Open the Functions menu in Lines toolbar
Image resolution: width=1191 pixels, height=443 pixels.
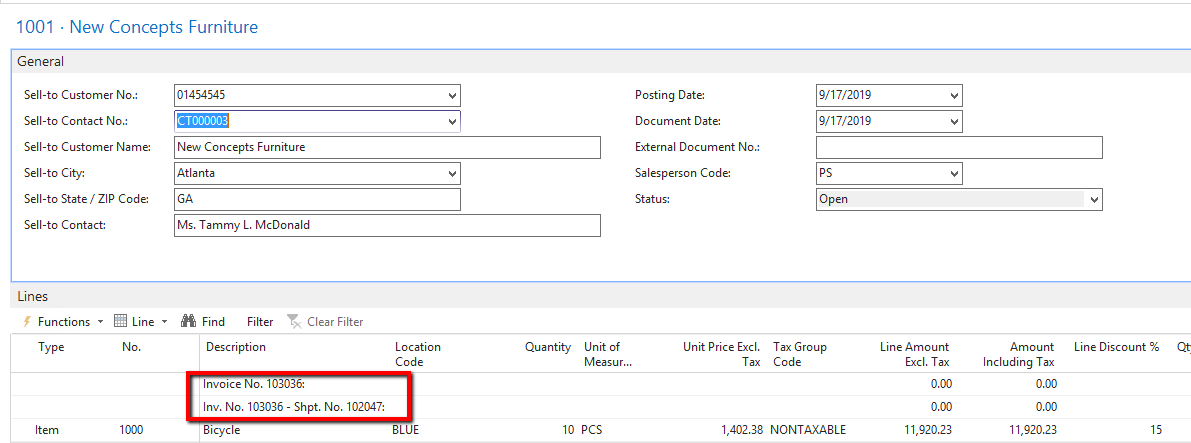point(63,322)
